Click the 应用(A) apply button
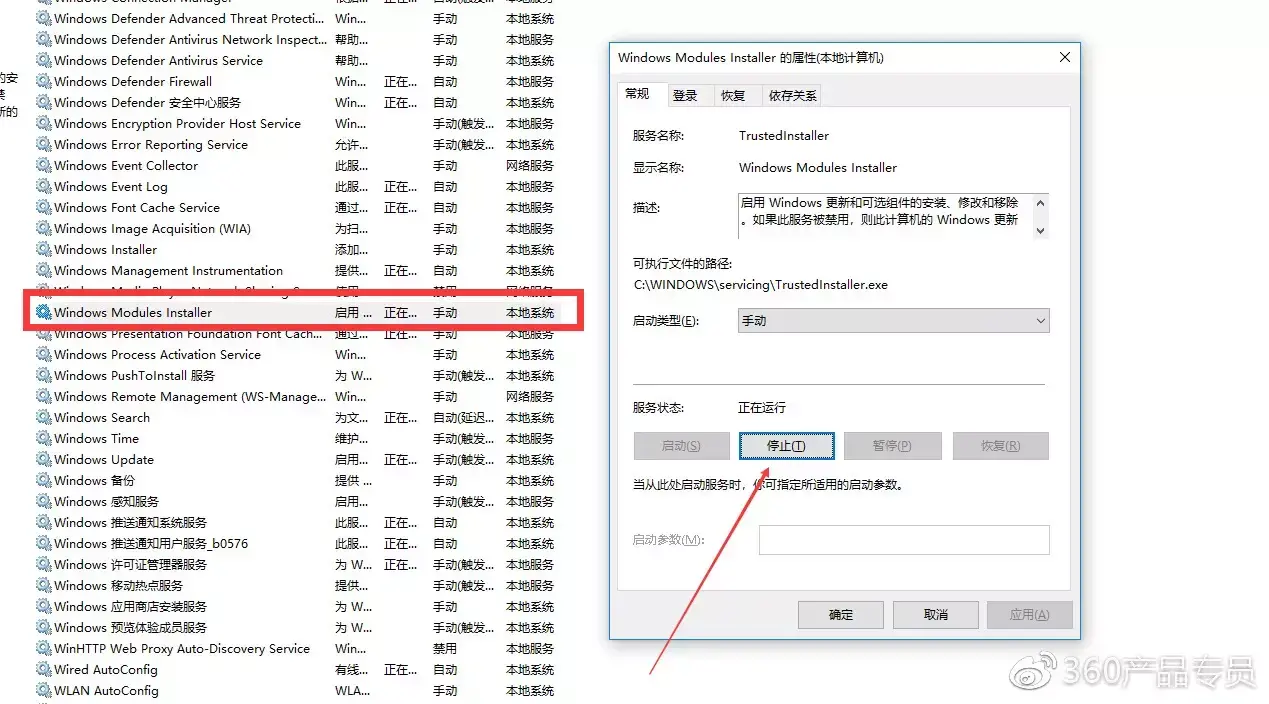1269x704 pixels. (1030, 615)
